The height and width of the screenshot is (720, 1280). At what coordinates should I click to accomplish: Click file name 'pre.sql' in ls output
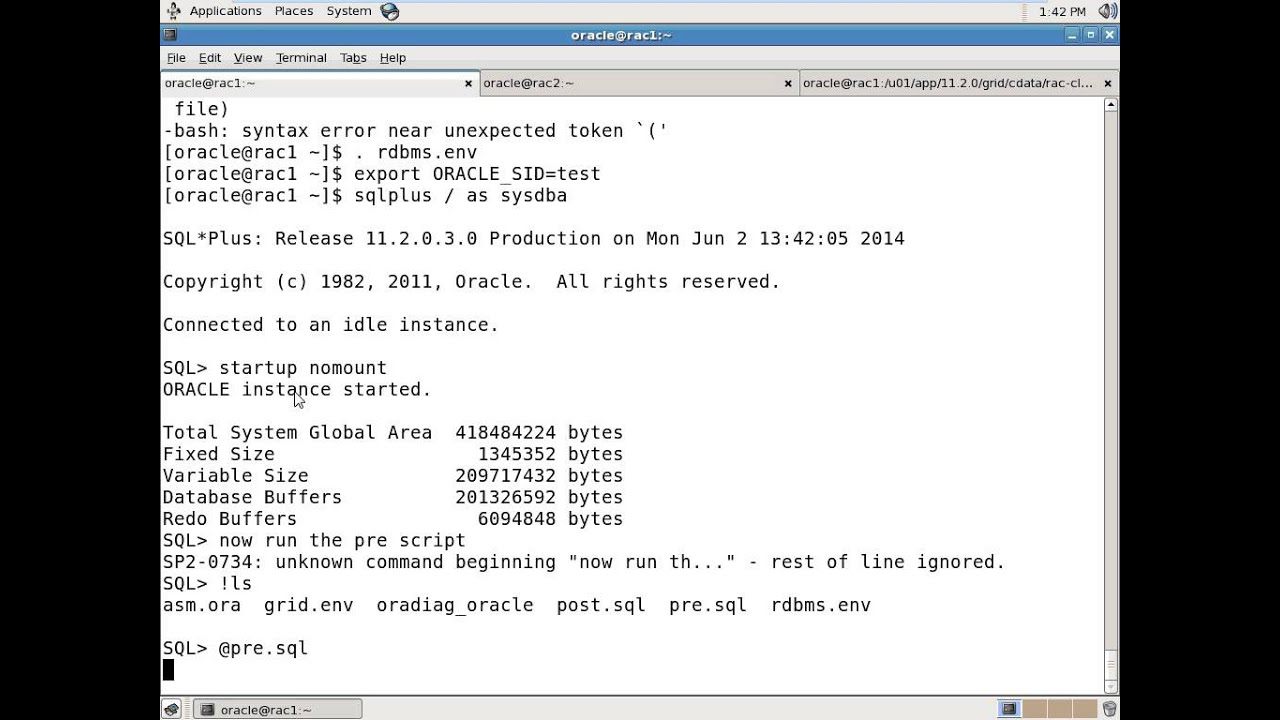tap(708, 605)
